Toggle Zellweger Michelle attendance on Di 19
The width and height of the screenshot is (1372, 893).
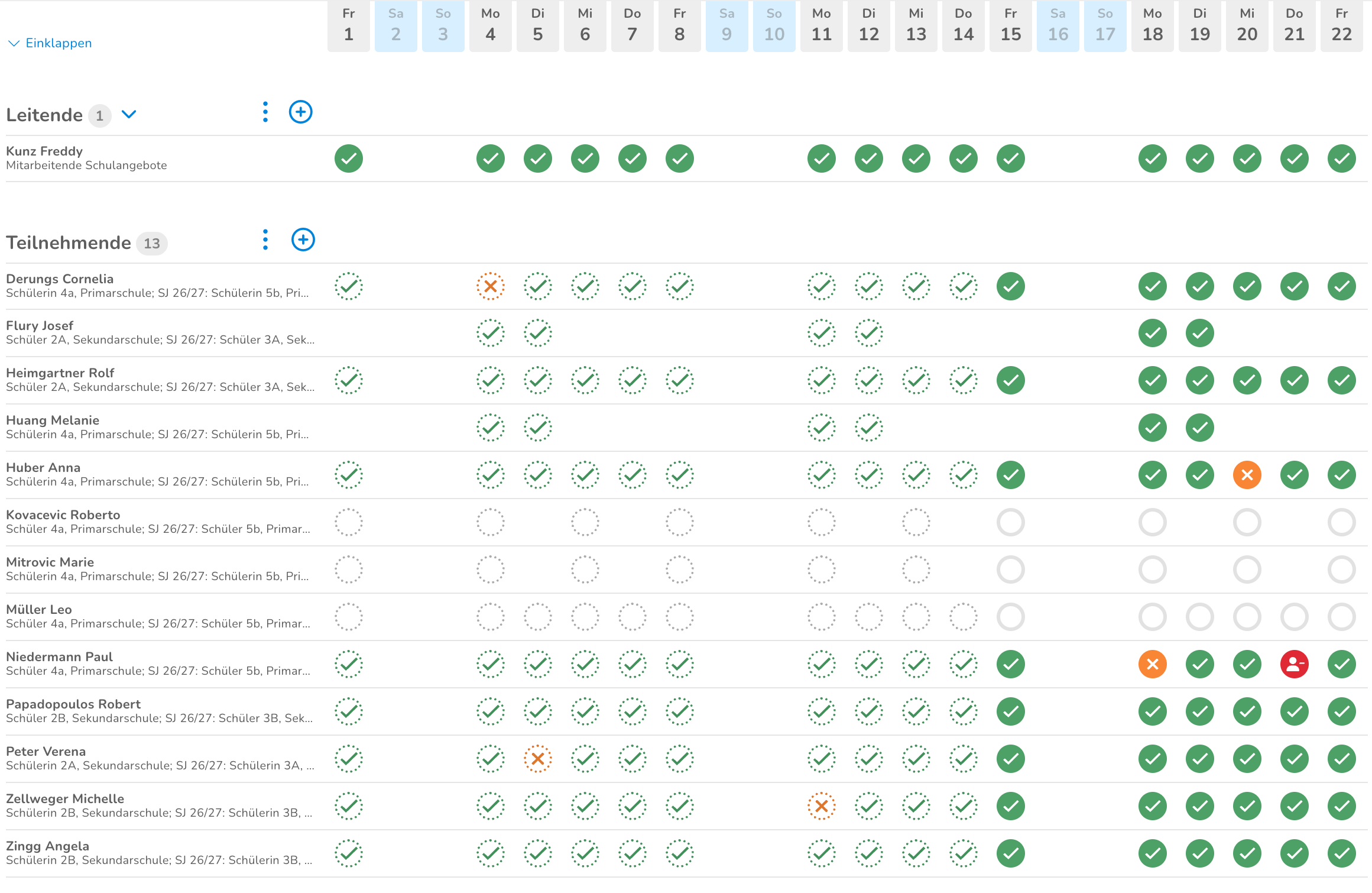[1200, 806]
